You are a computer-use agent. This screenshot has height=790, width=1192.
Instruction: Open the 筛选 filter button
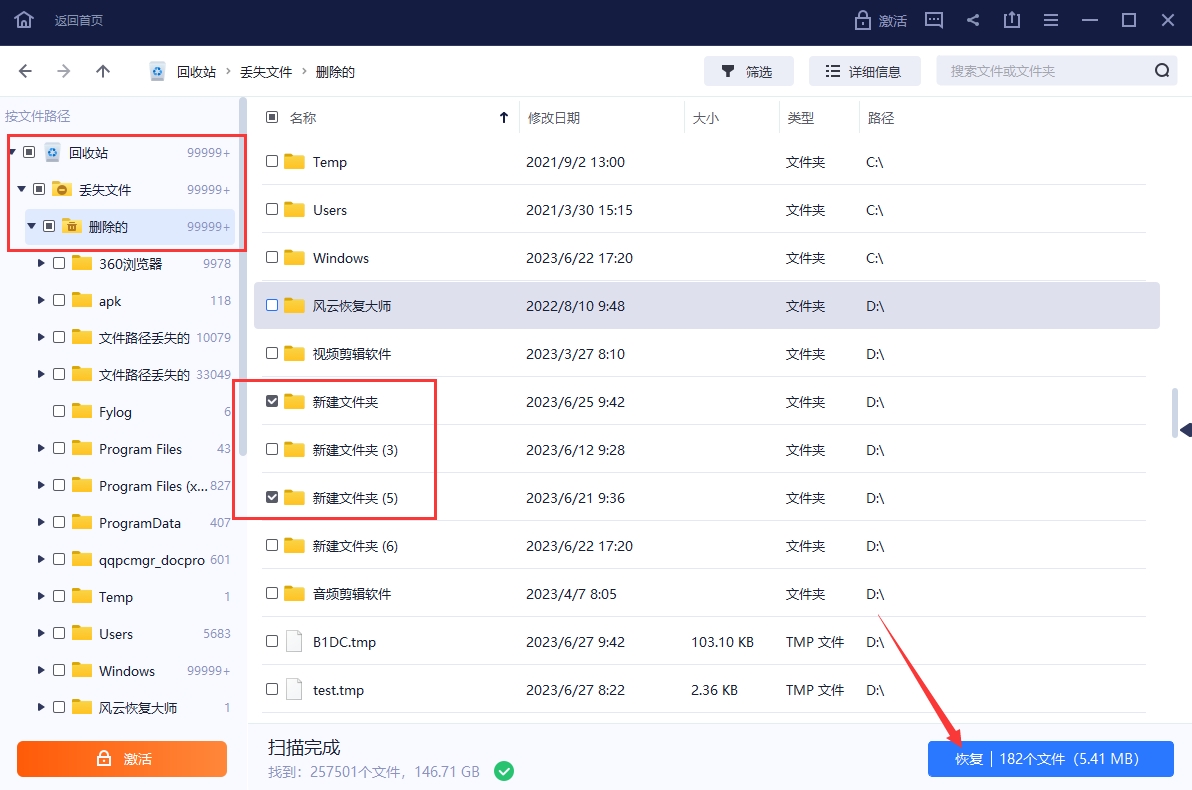748,71
